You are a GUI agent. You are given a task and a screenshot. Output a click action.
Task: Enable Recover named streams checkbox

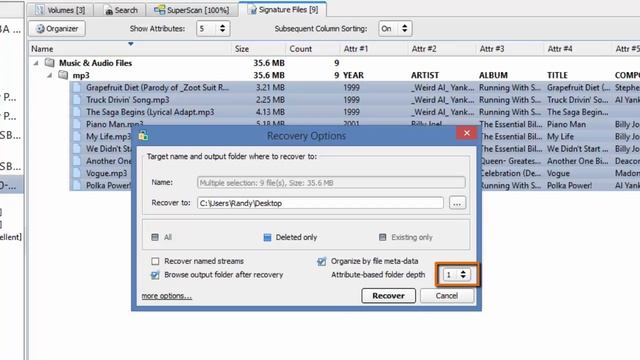[155, 261]
